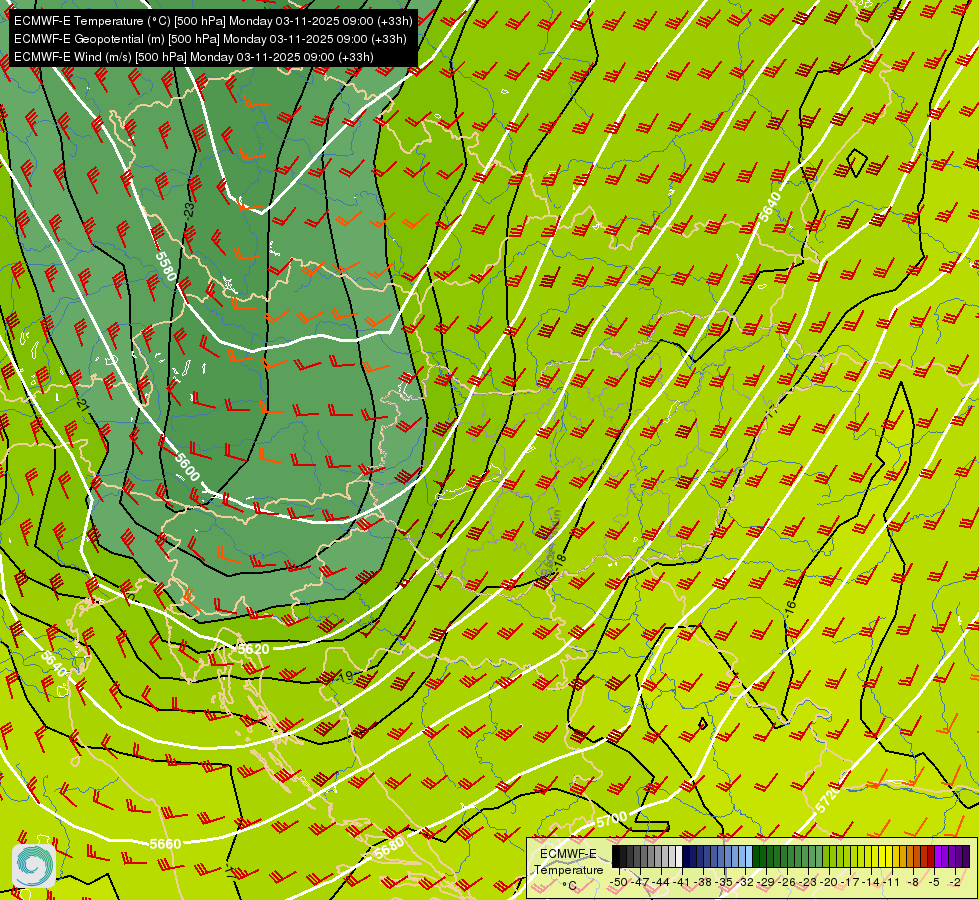Click the swirl weather logo icon
Screen dimensions: 979x900
(x=34, y=866)
